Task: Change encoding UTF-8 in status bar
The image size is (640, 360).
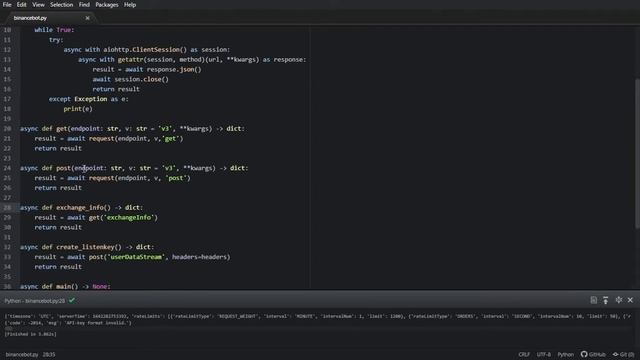Action: 544,354
